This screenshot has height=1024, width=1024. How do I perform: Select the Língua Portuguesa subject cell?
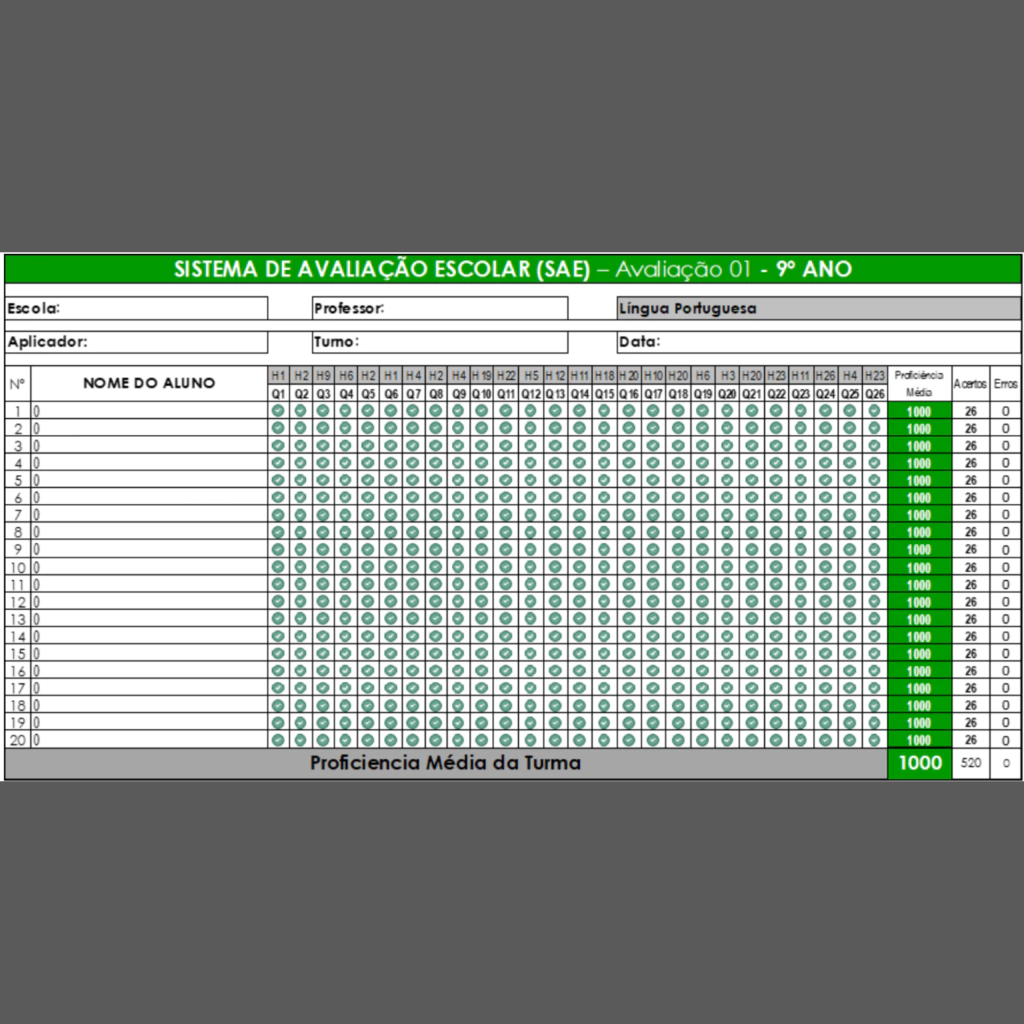point(818,308)
